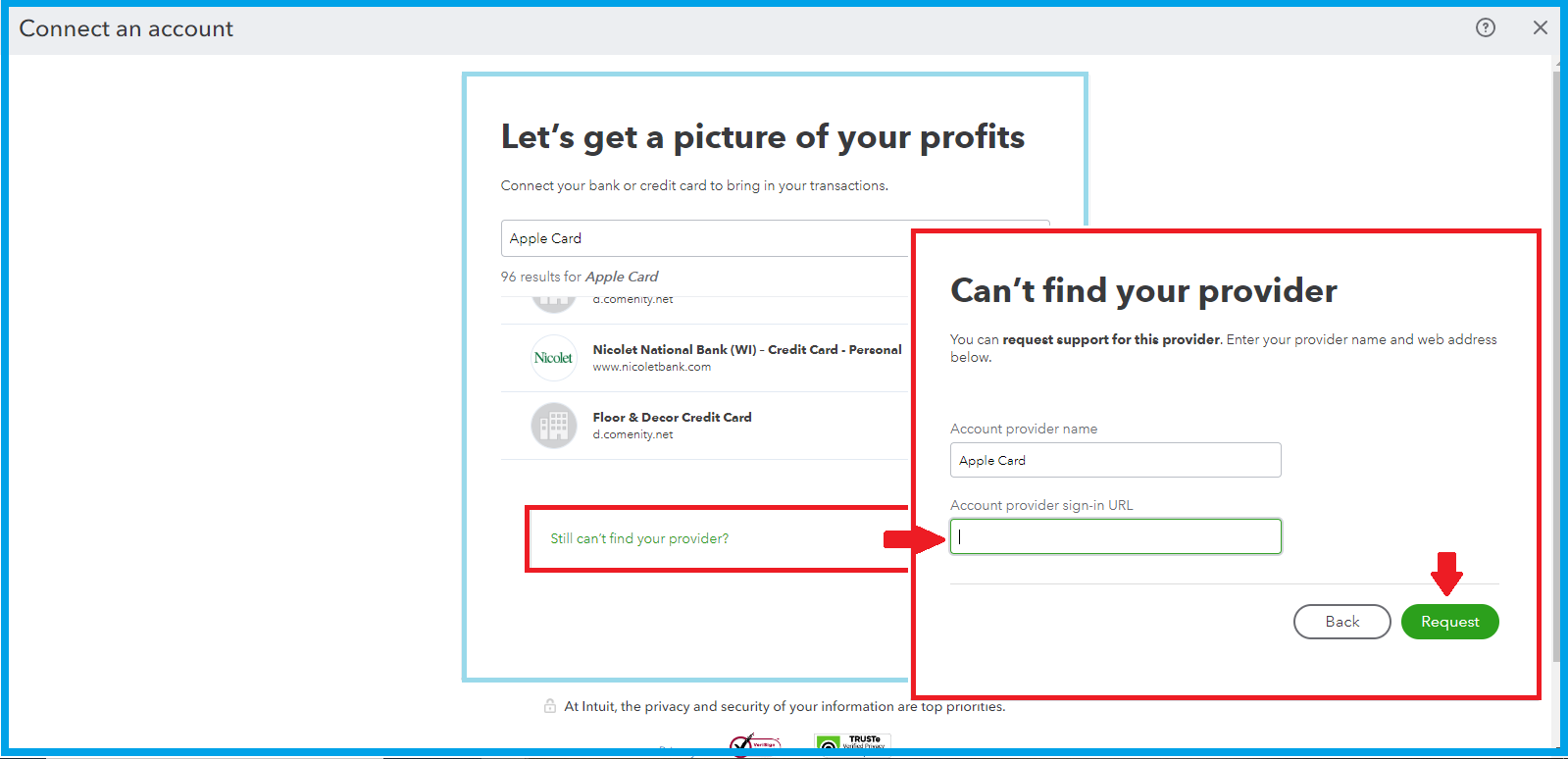
Task: Click the www.nicoletbank.com address text
Action: (x=652, y=367)
